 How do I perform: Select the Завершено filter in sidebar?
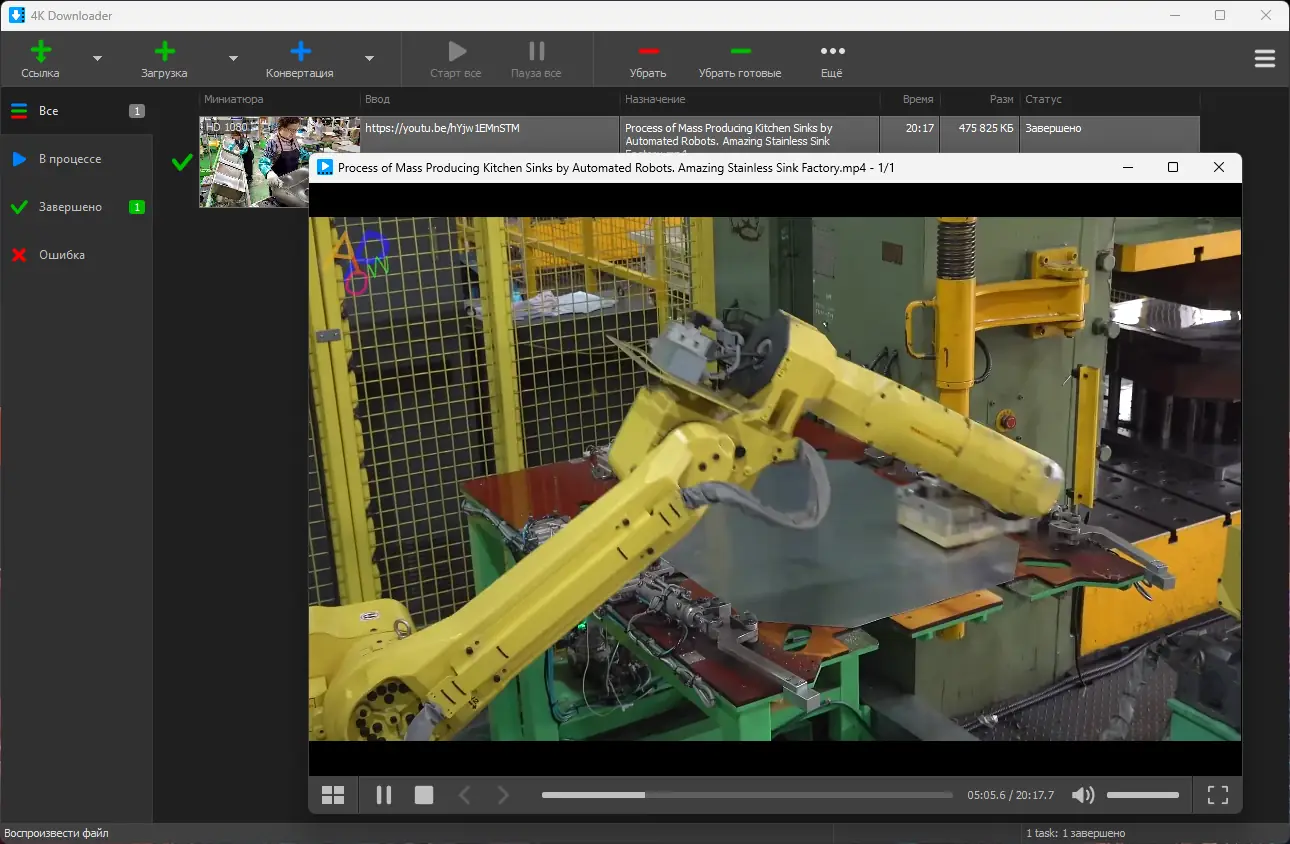coord(70,207)
